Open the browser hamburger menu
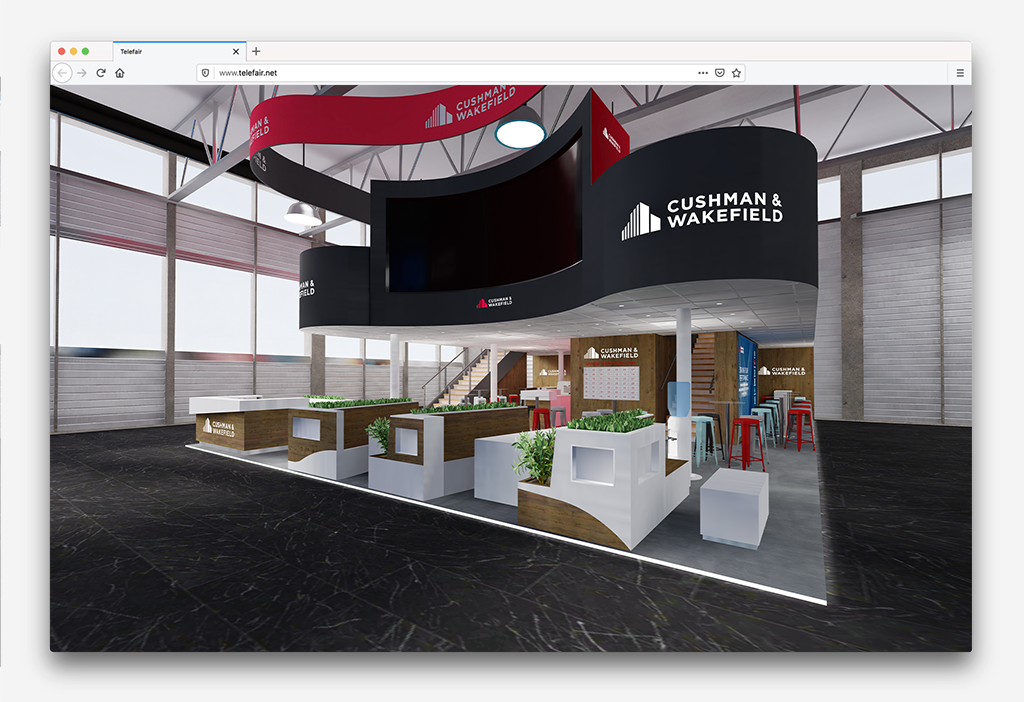 (x=960, y=73)
